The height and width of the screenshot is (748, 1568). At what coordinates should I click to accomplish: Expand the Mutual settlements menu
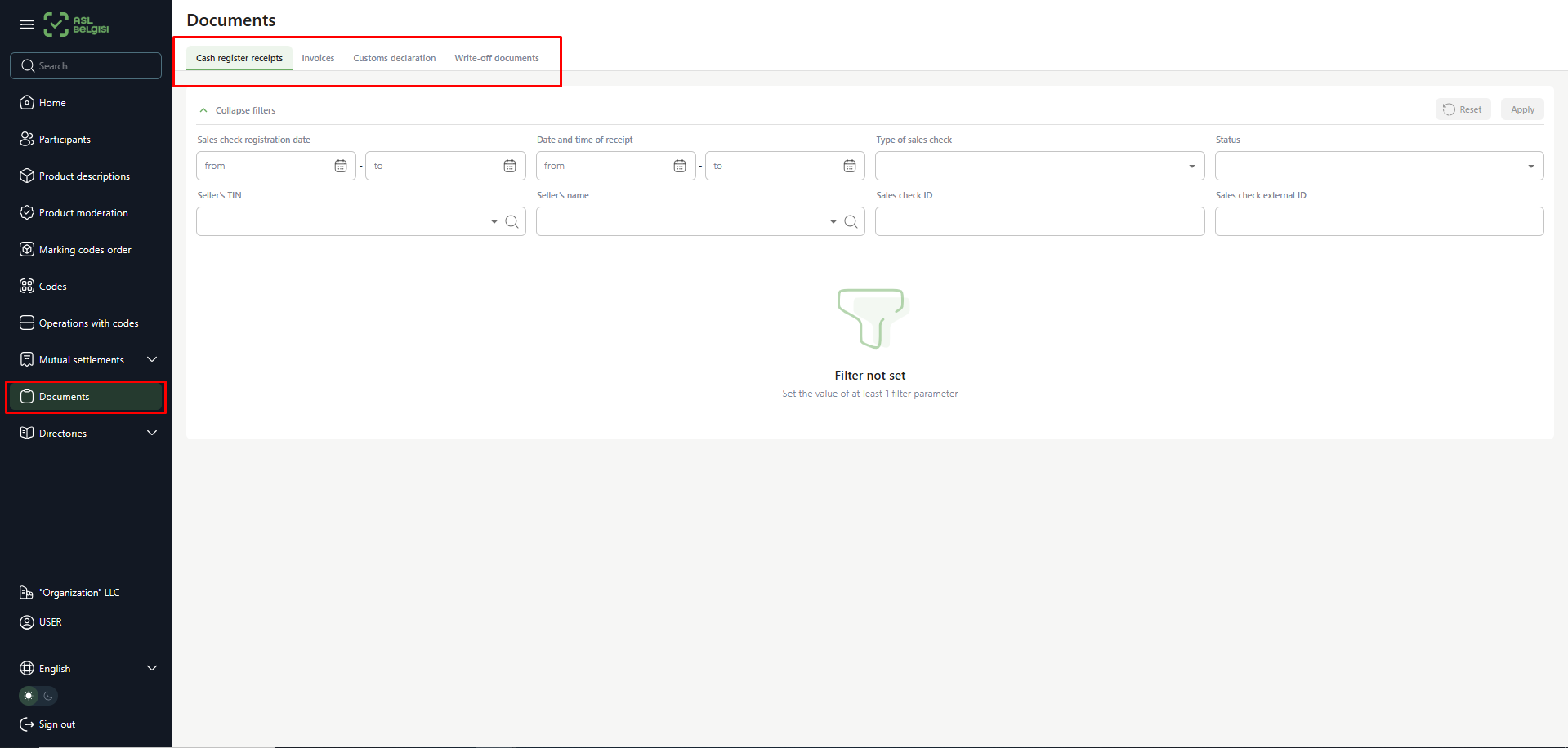click(x=152, y=359)
